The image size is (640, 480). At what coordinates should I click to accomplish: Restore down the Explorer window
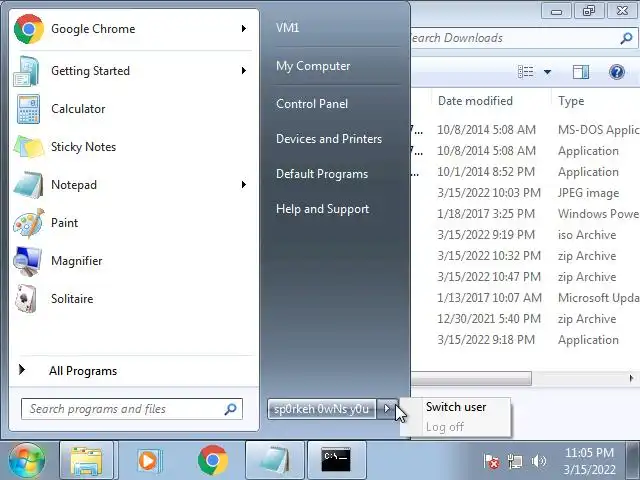pos(589,11)
